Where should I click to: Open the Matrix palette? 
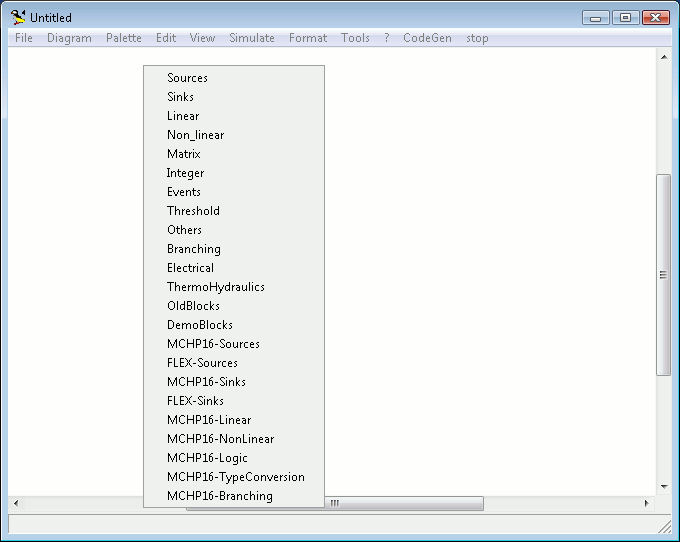(x=234, y=154)
